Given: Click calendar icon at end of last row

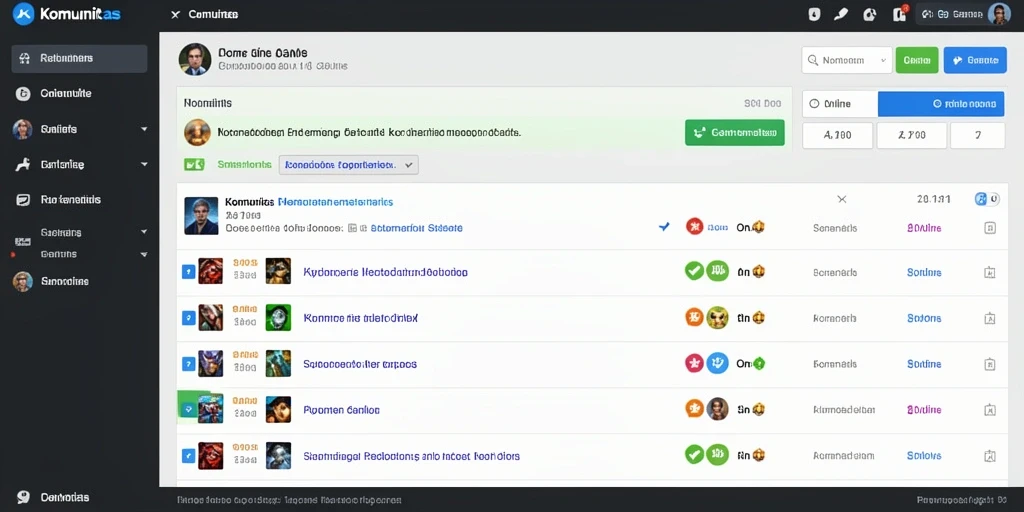Looking at the screenshot, I should pos(989,456).
